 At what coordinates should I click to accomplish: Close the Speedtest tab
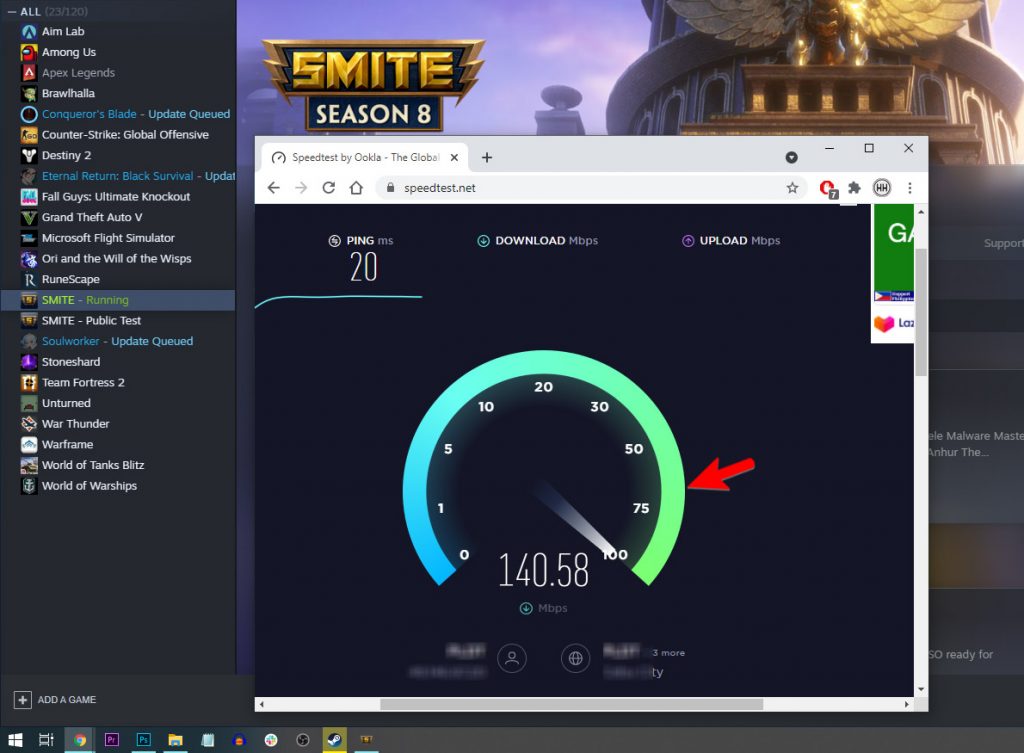point(455,157)
